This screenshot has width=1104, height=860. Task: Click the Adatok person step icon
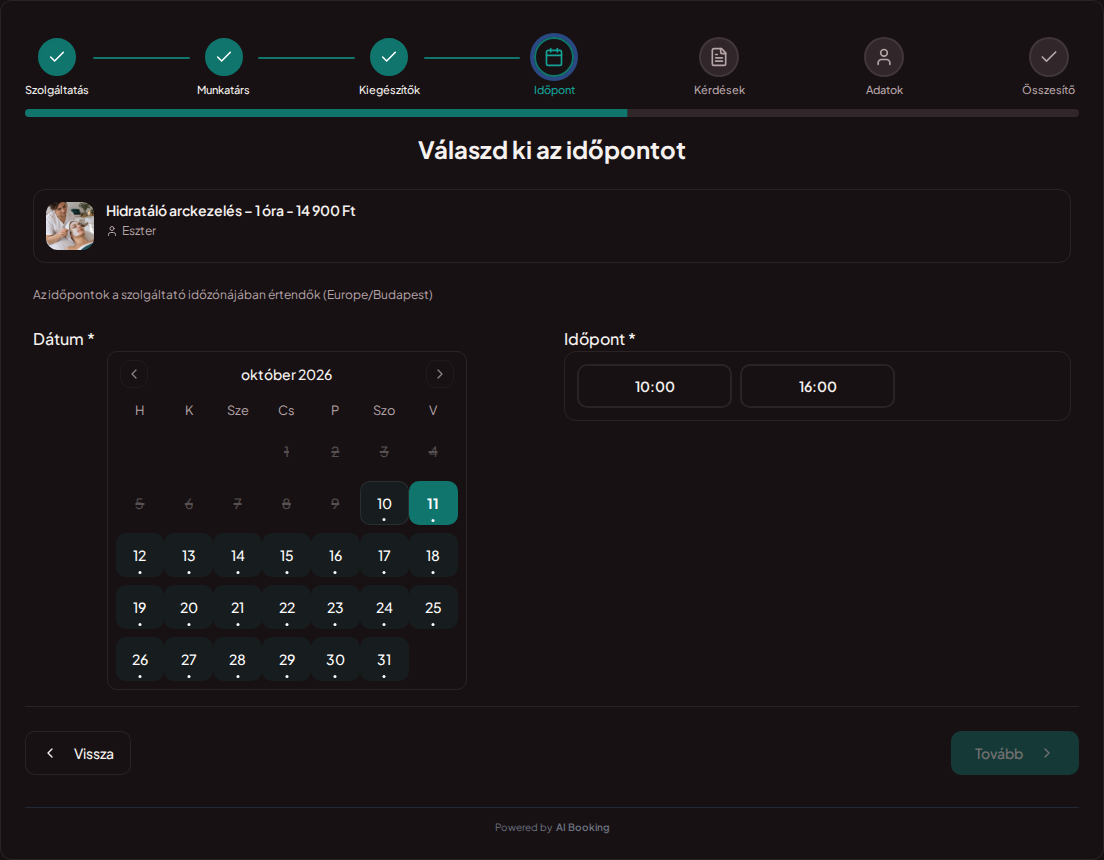coord(884,57)
